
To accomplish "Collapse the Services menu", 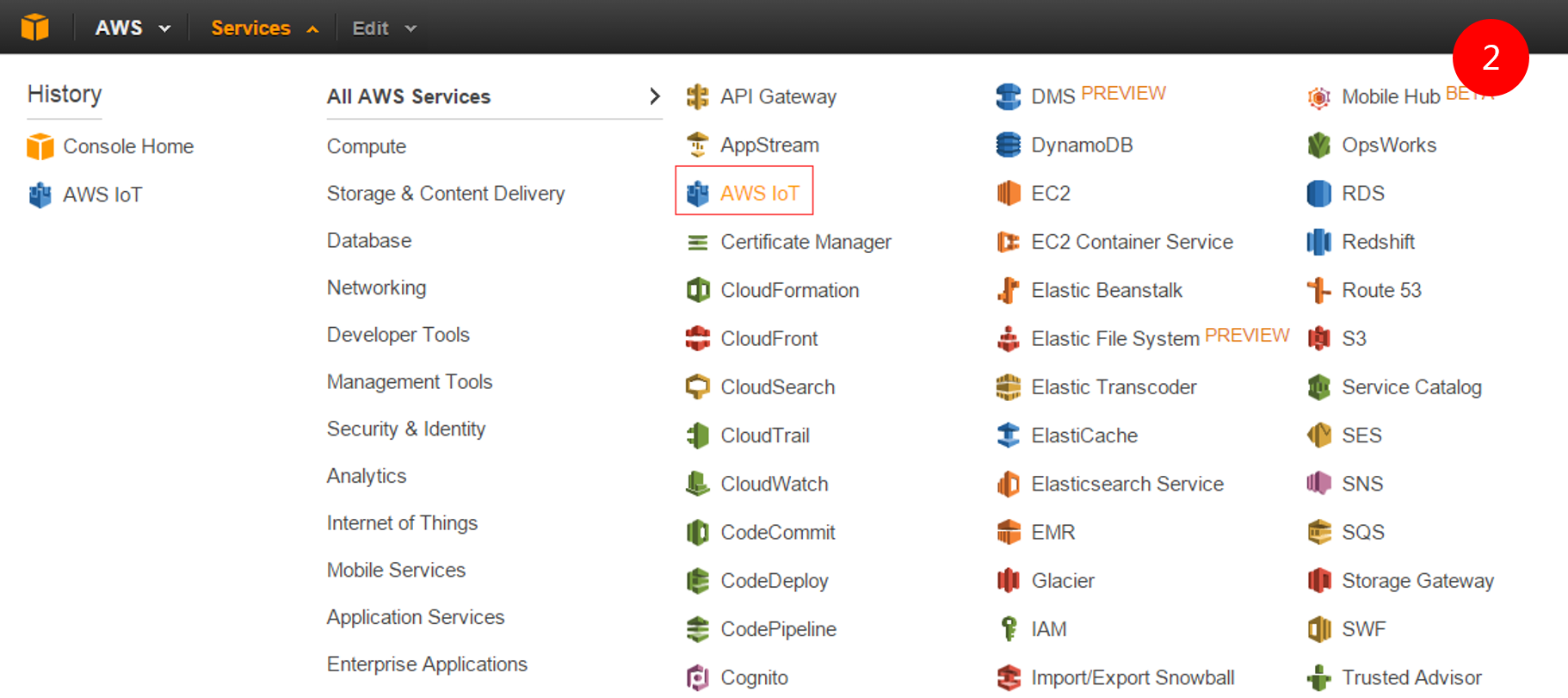I will [264, 28].
